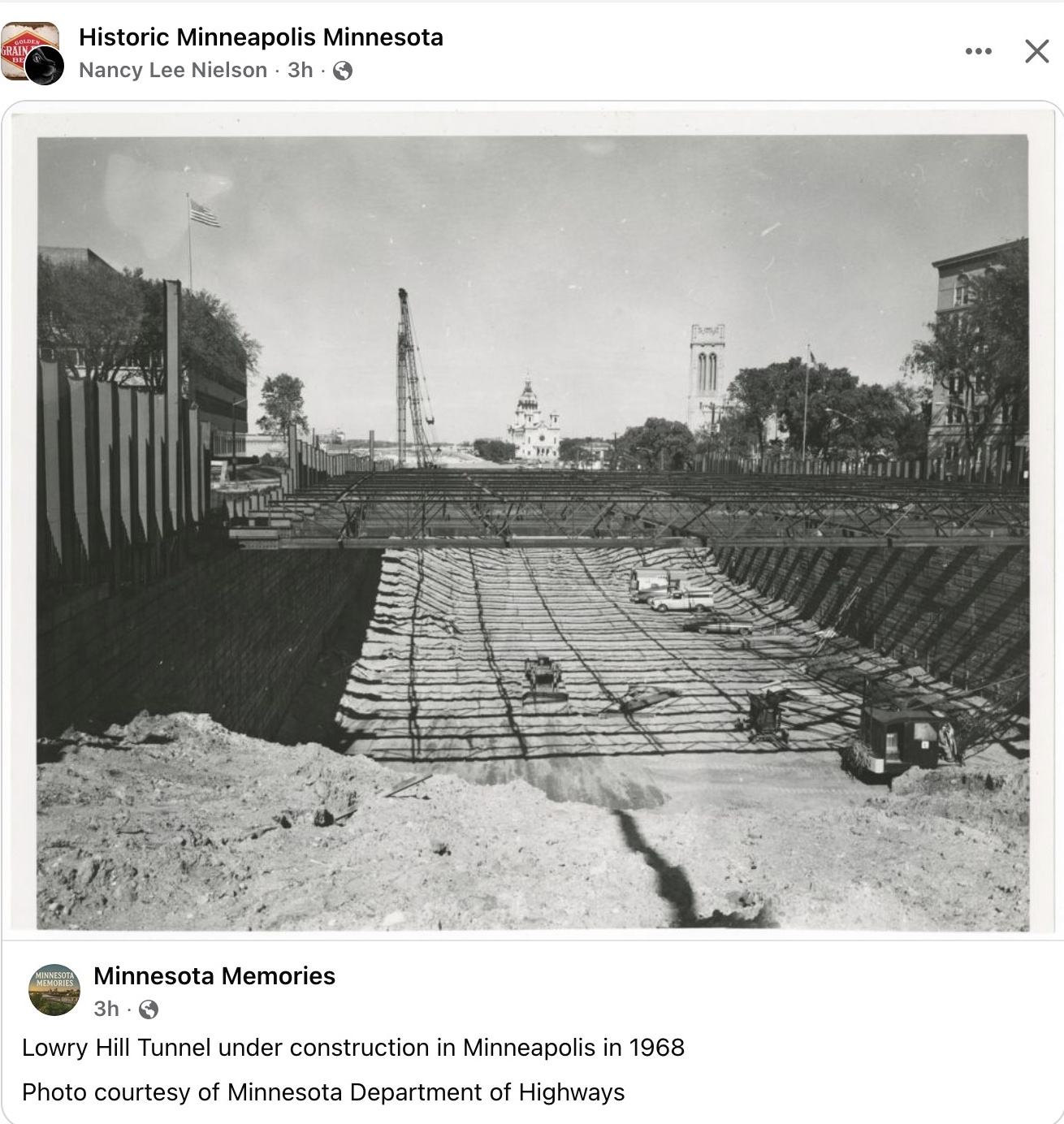Open the three-dot post options menu
The height and width of the screenshot is (1124, 1064).
coord(978,51)
